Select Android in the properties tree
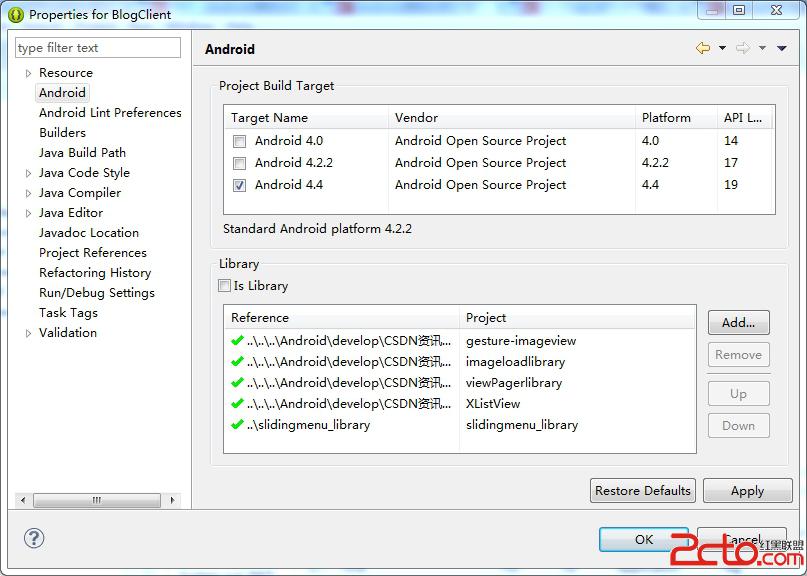 tap(62, 93)
